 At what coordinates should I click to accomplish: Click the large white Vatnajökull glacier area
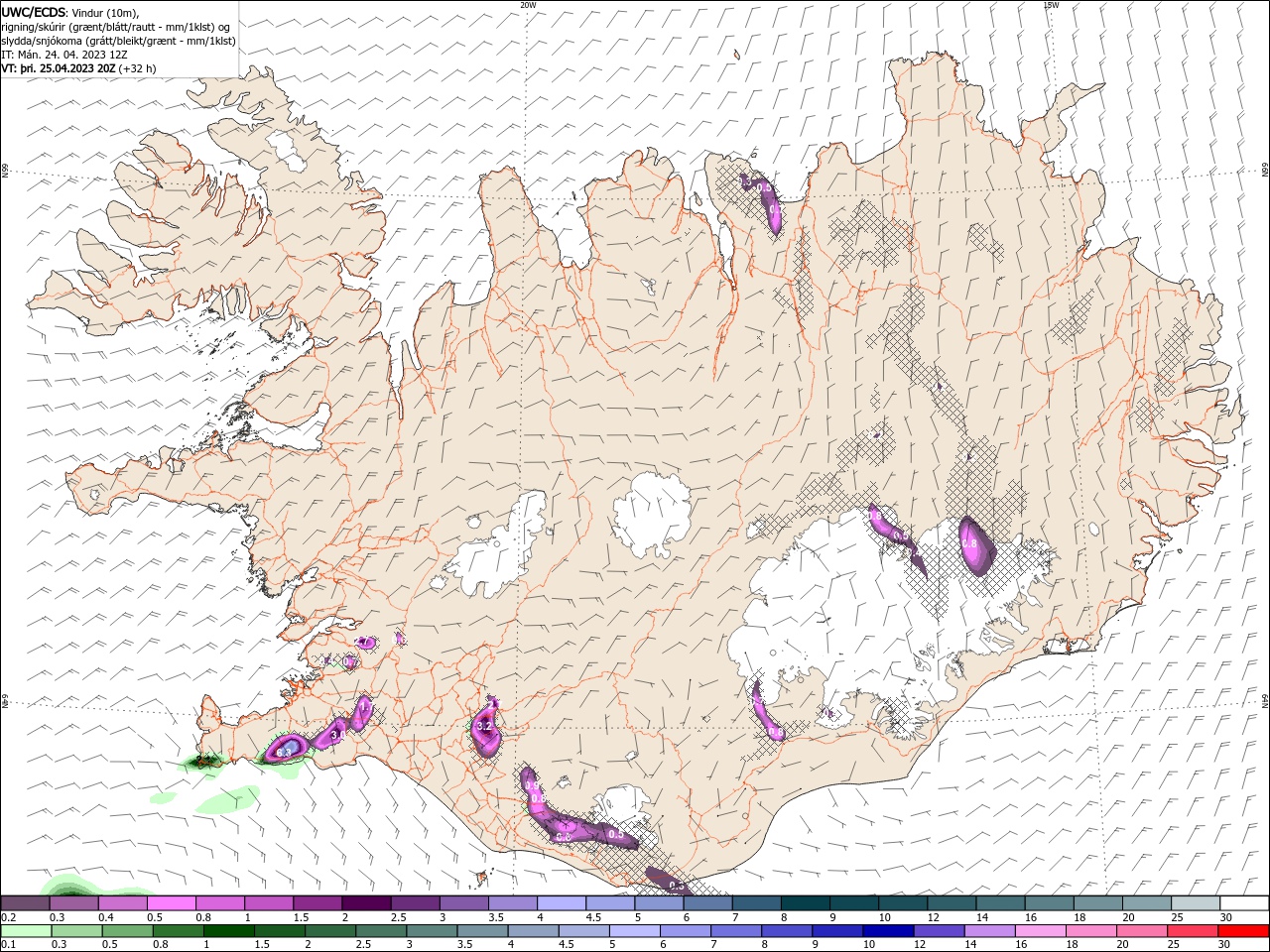click(843, 615)
